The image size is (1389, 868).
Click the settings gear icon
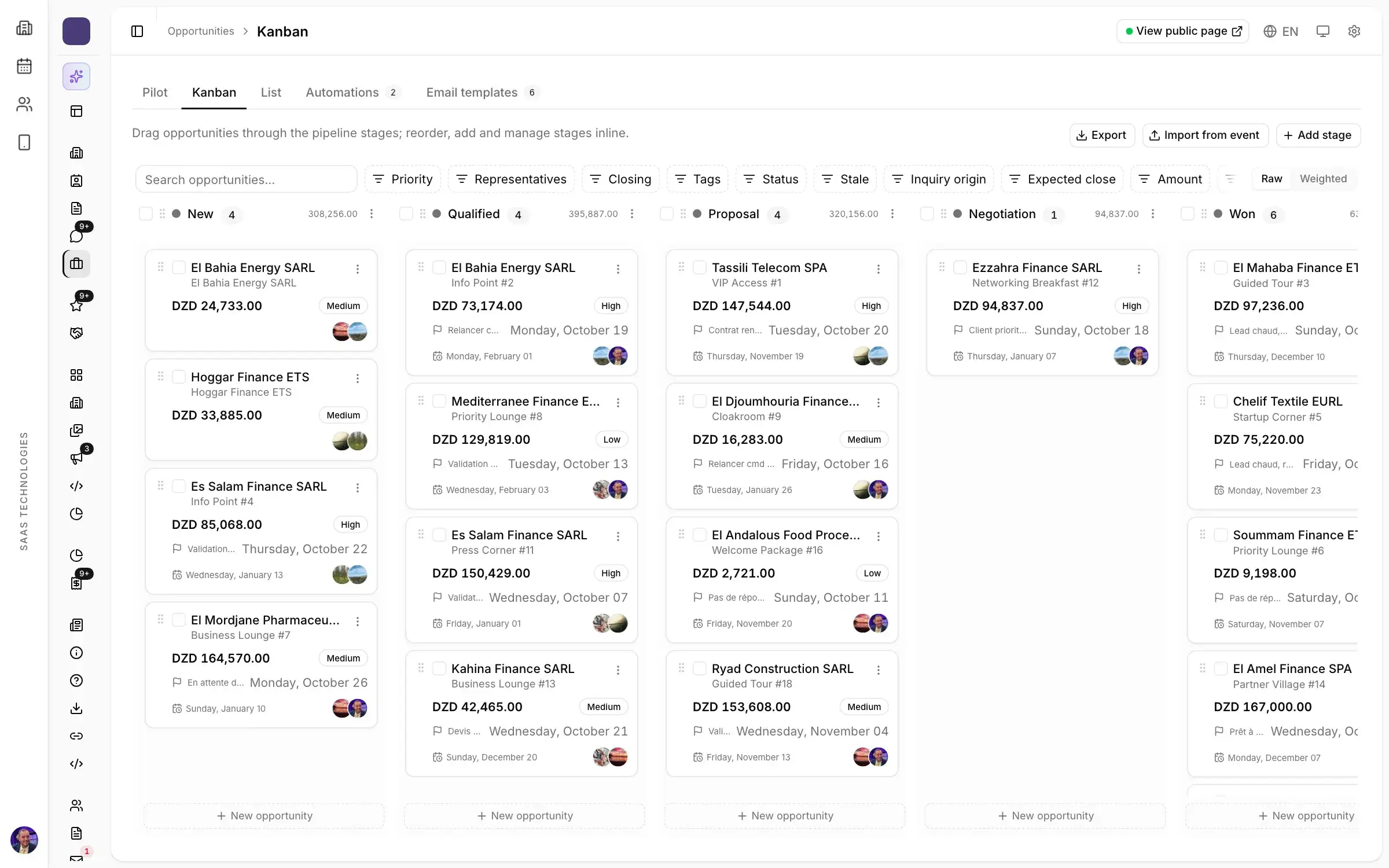point(1354,31)
